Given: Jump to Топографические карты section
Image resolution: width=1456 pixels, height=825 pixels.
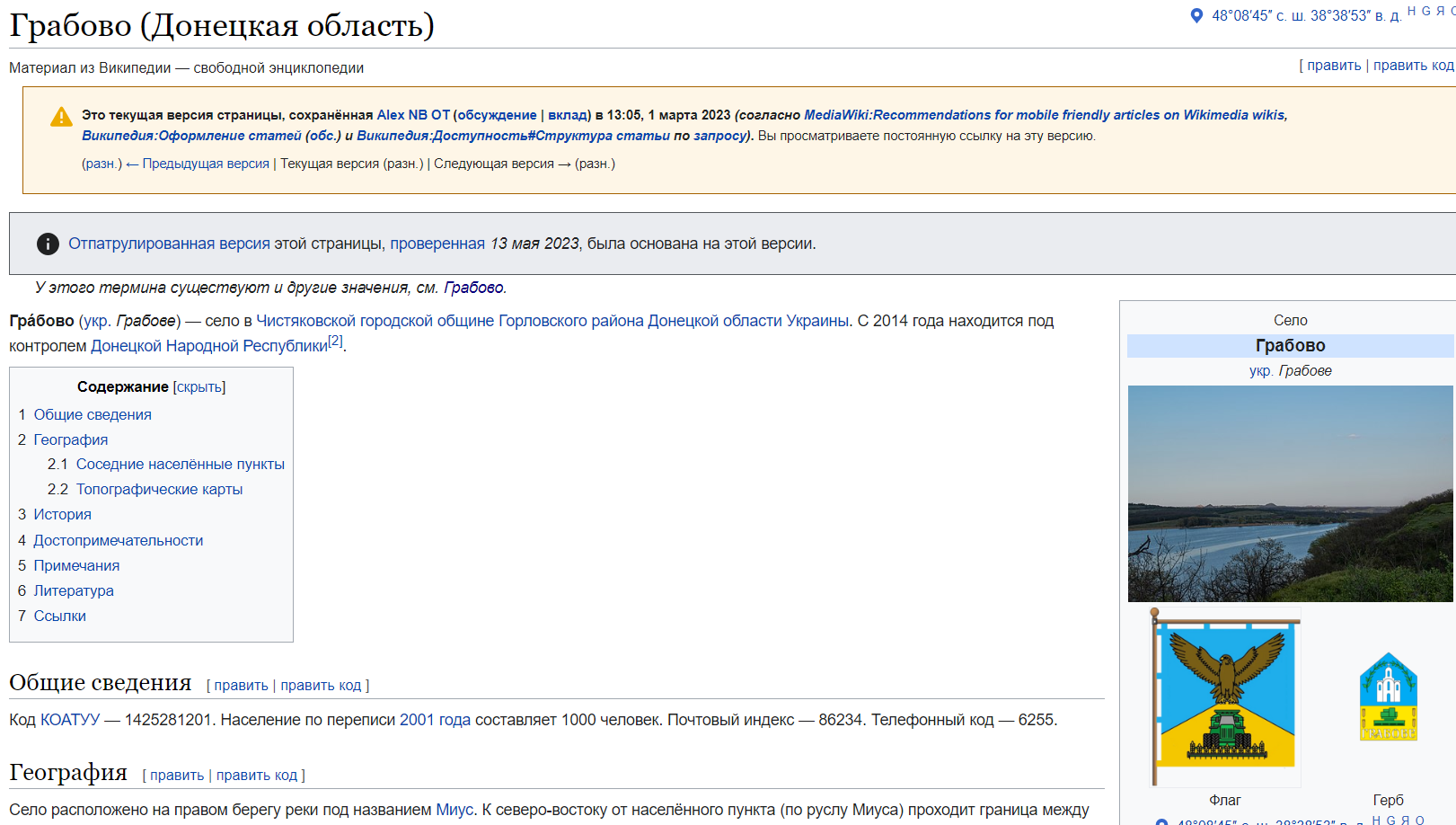Looking at the screenshot, I should 159,490.
